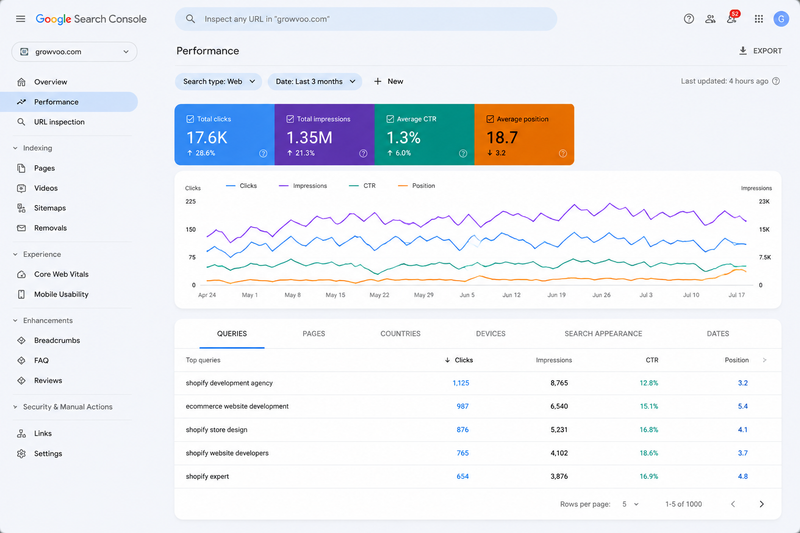The width and height of the screenshot is (800, 533).
Task: Open the Date: Last 3 months filter
Action: coord(315,82)
